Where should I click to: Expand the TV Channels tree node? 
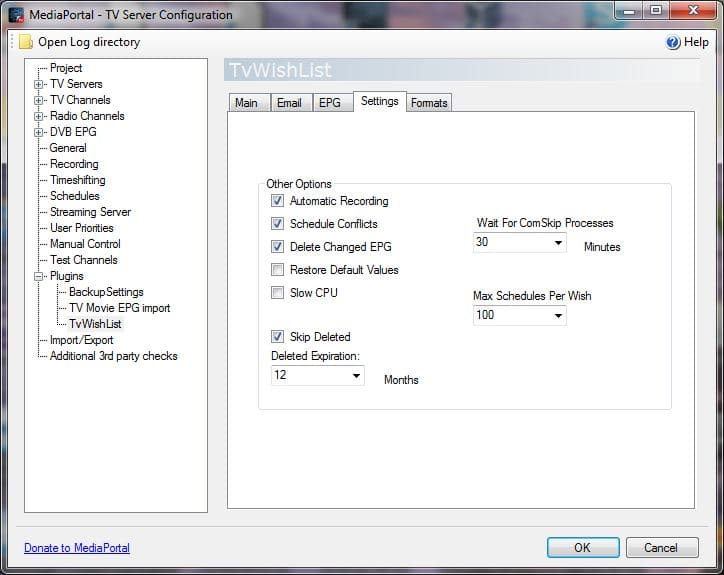pos(39,100)
